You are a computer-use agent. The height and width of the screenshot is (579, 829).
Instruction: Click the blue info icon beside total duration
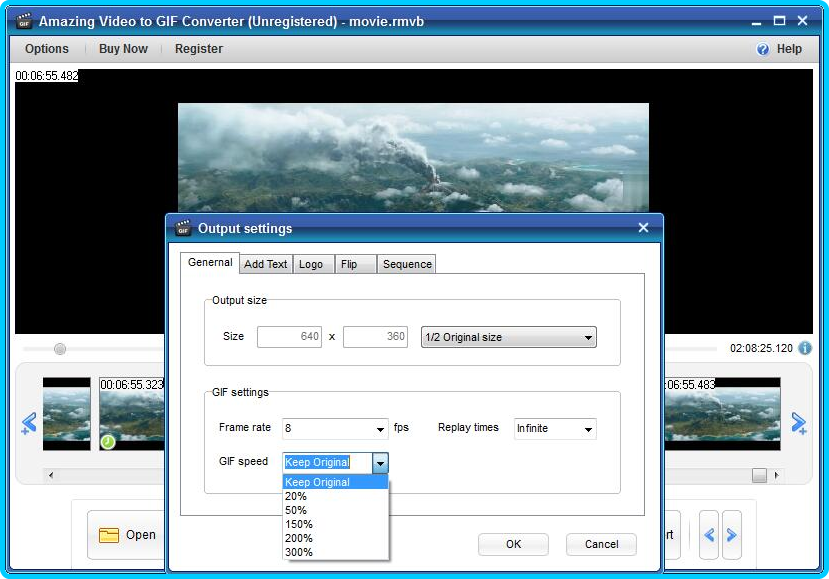pyautogui.click(x=805, y=348)
